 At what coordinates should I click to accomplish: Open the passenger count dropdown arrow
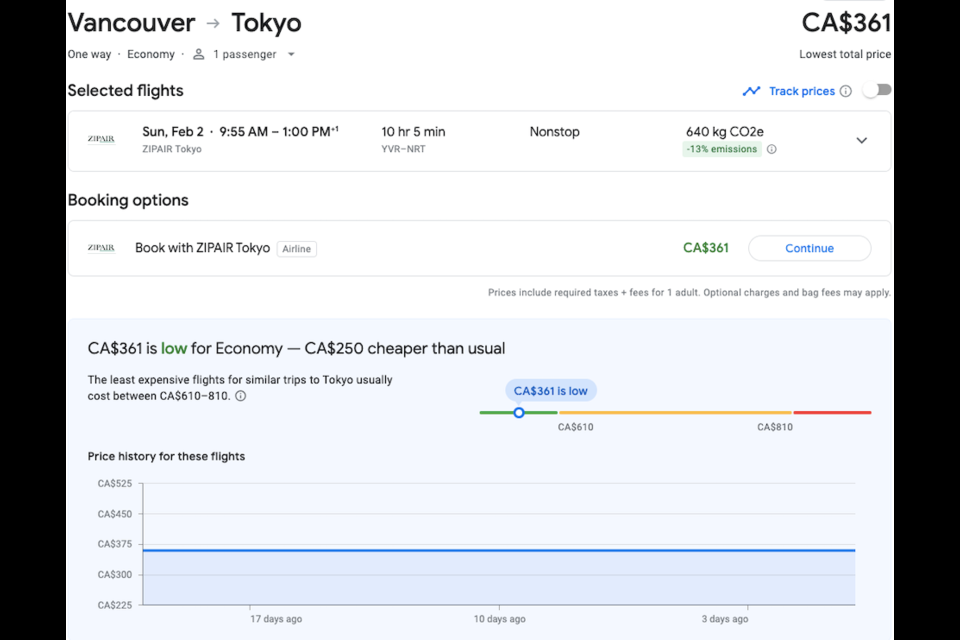pyautogui.click(x=291, y=55)
